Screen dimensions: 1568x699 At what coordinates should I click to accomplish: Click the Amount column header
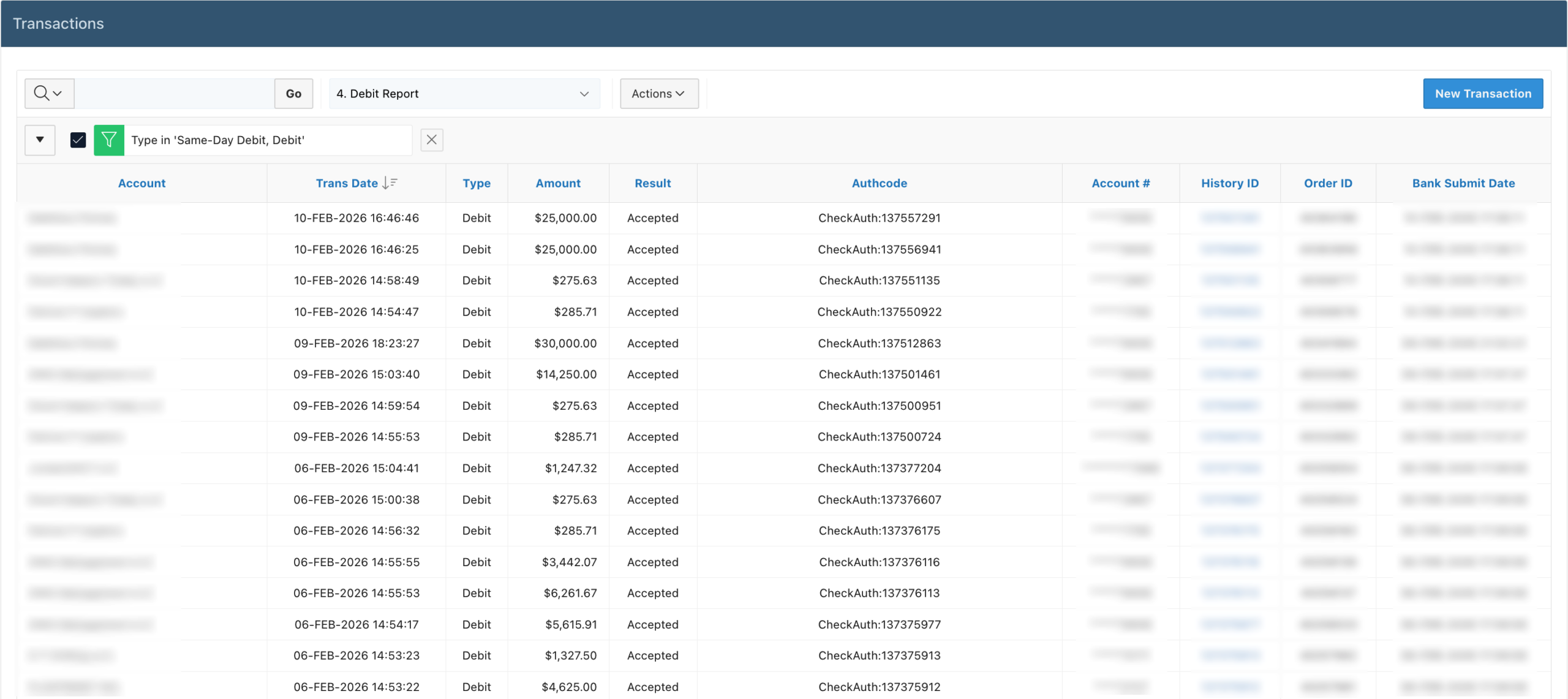tap(557, 183)
